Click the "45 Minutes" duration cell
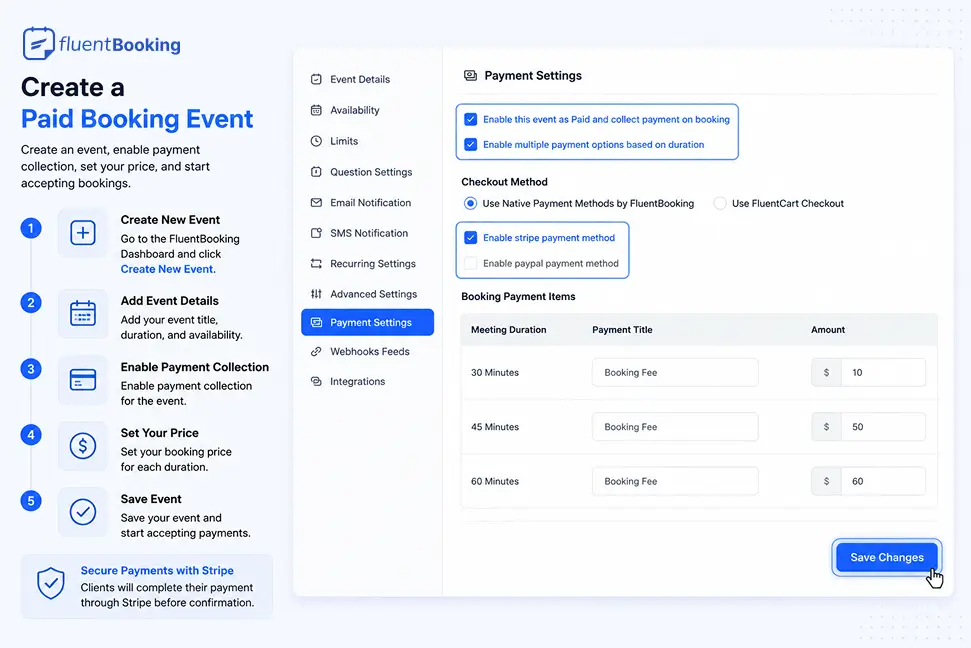971x648 pixels. pyautogui.click(x=495, y=427)
